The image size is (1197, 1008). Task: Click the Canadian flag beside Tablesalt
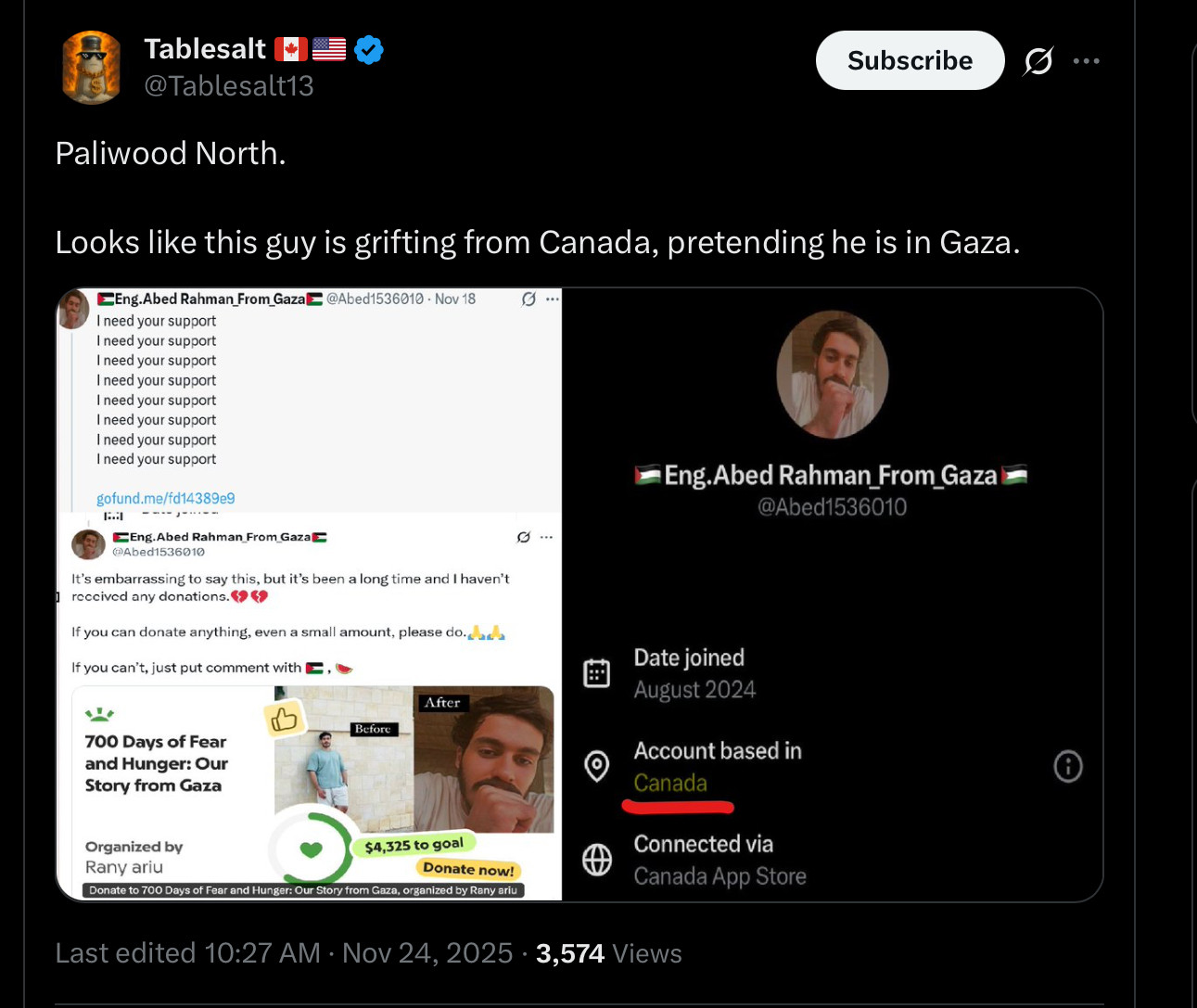290,49
